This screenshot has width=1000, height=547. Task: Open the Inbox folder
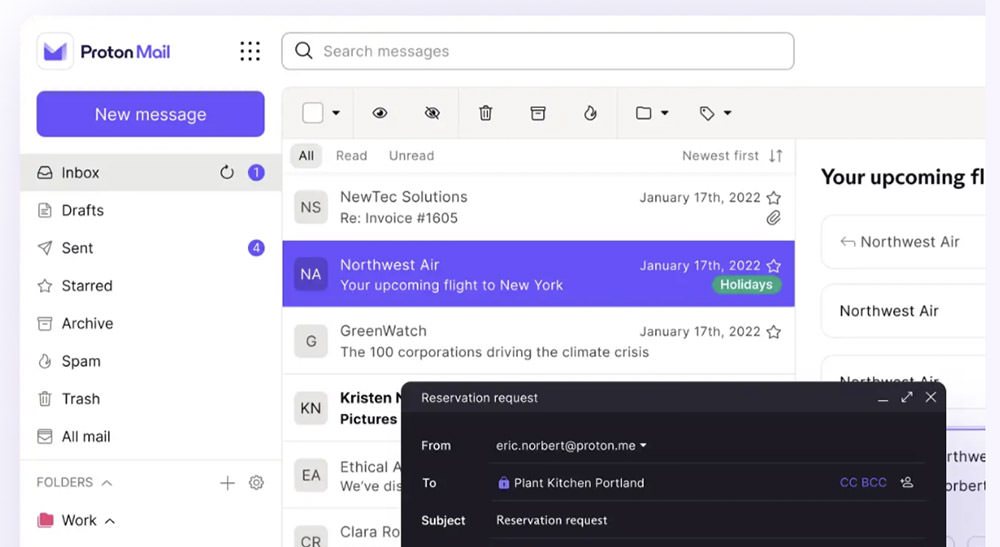151,173
